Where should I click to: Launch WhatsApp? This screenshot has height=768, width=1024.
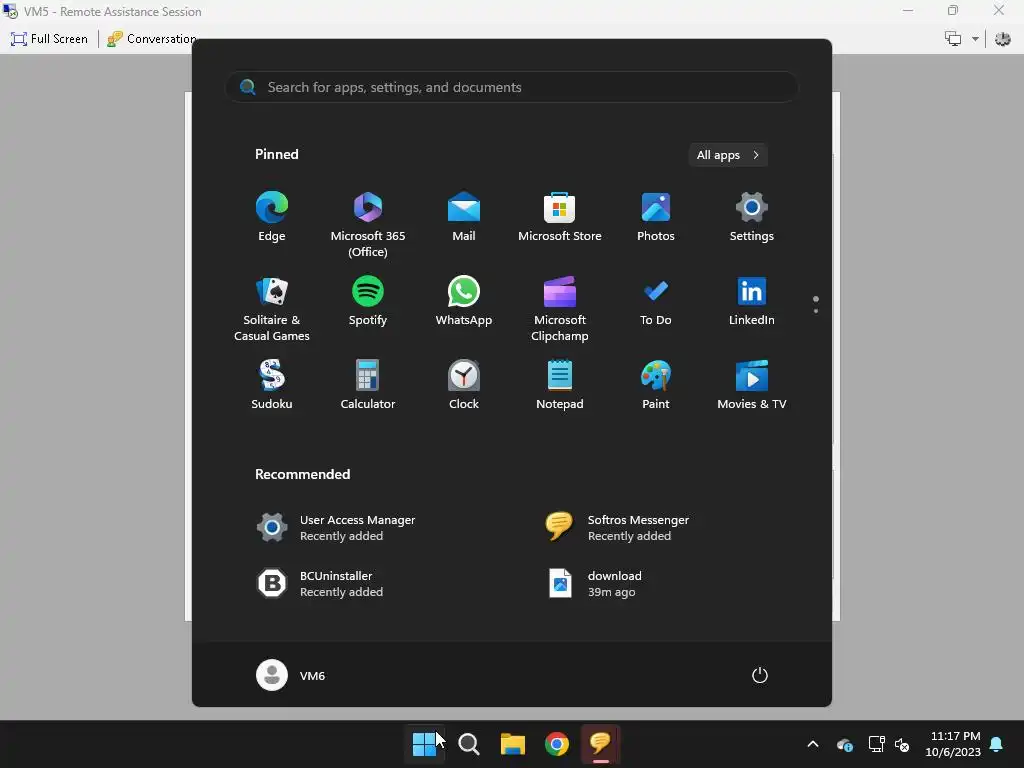pyautogui.click(x=464, y=301)
